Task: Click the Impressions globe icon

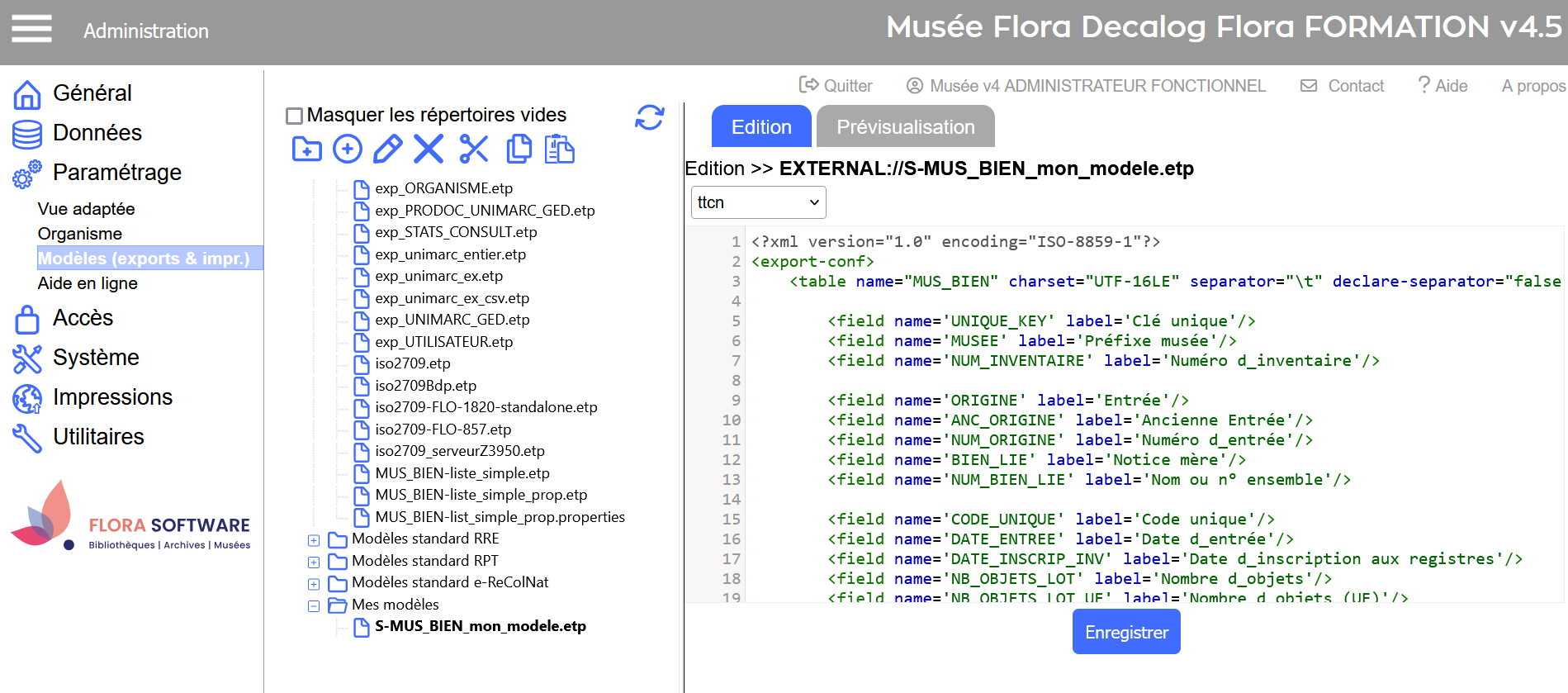Action: (27, 398)
